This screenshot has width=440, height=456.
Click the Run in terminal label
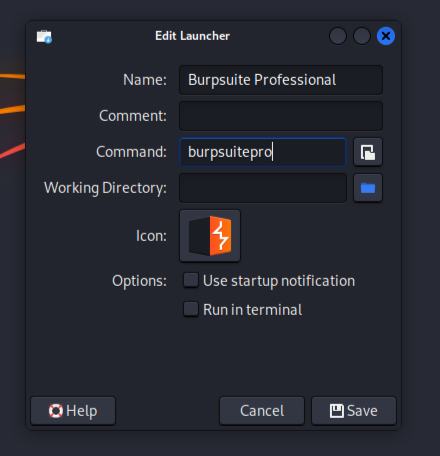coord(253,310)
